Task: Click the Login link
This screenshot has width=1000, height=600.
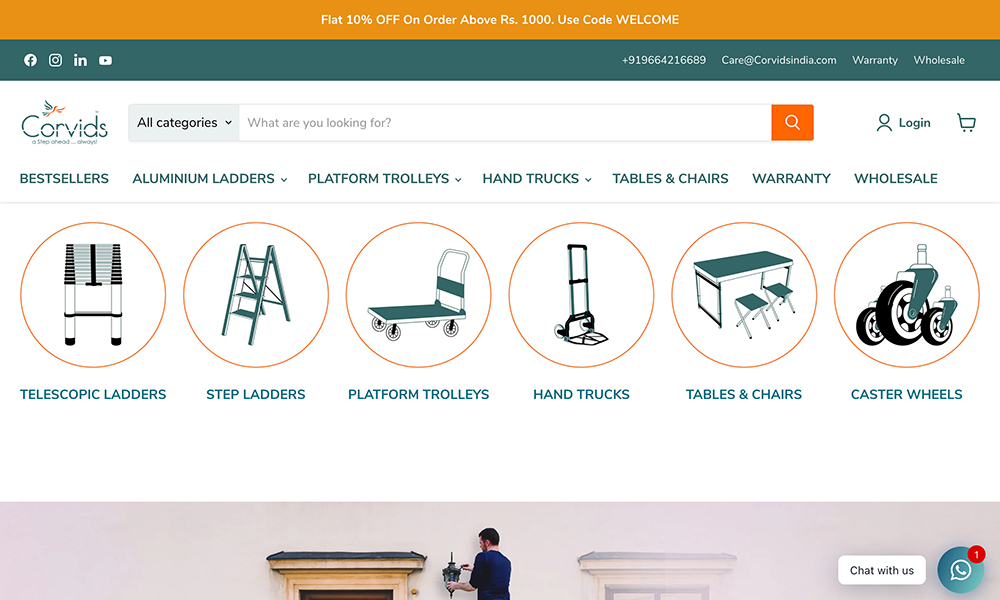Action: pos(904,122)
